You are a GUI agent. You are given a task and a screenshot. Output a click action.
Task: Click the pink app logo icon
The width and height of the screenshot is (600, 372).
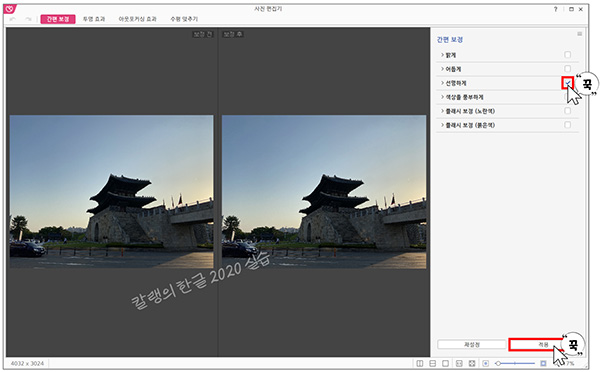tap(10, 8)
